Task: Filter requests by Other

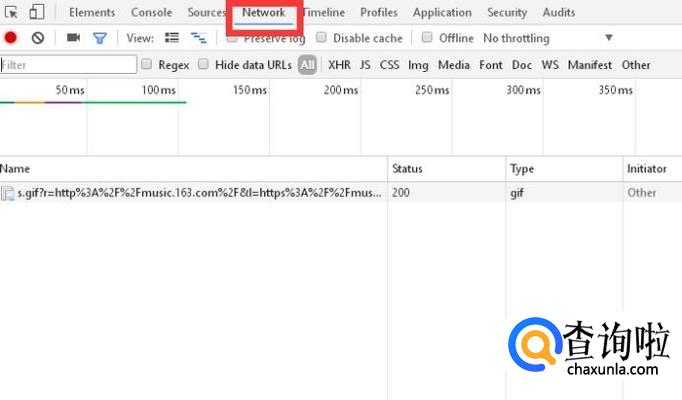Action: [x=636, y=65]
